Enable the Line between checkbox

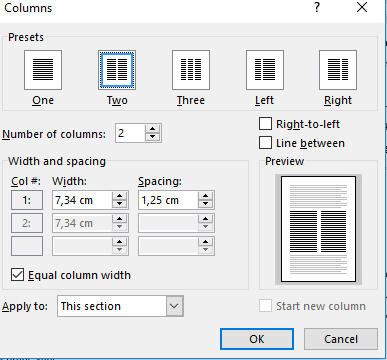coord(265,143)
